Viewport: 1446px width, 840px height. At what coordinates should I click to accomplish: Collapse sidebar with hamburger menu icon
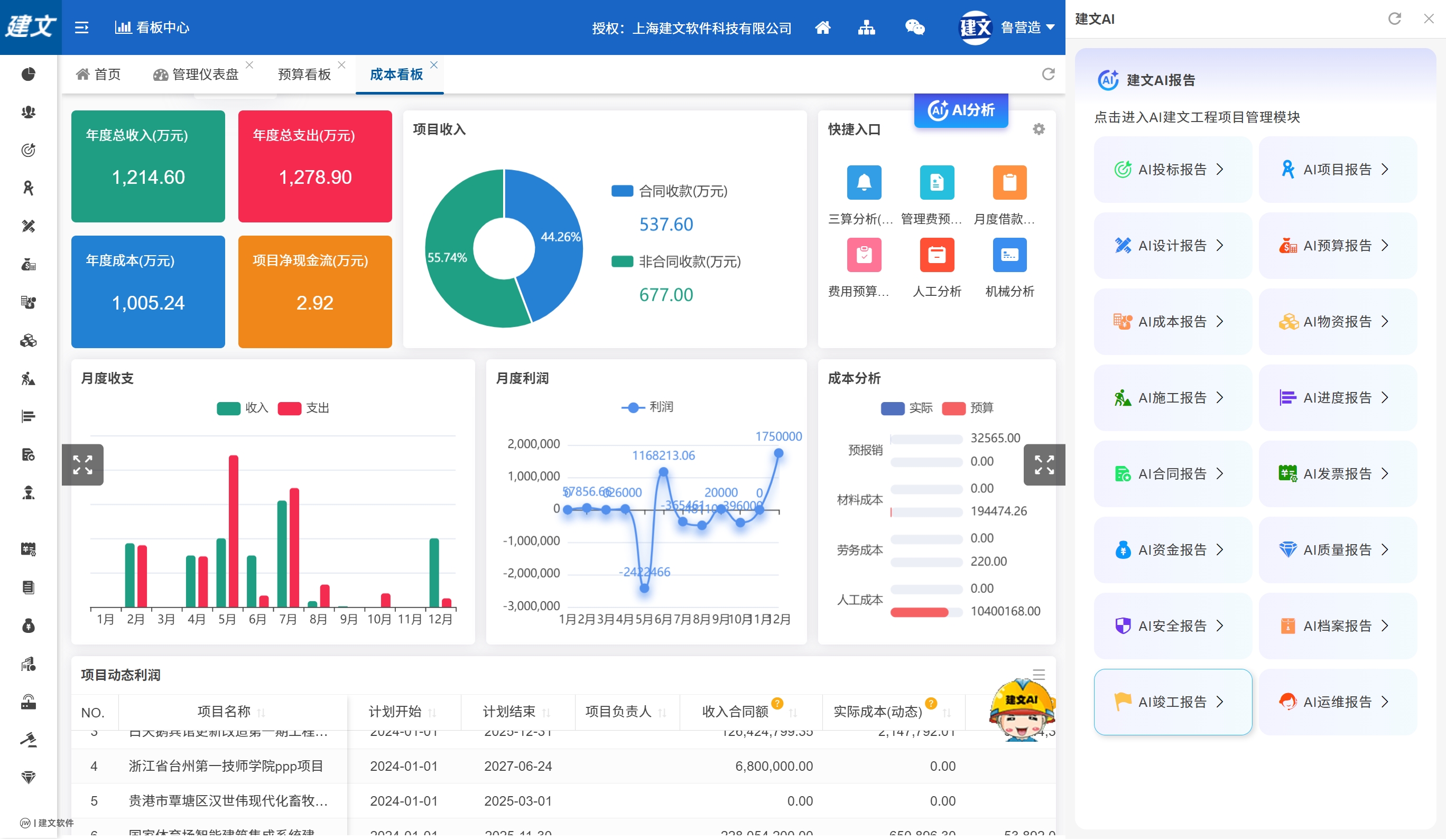point(81,27)
